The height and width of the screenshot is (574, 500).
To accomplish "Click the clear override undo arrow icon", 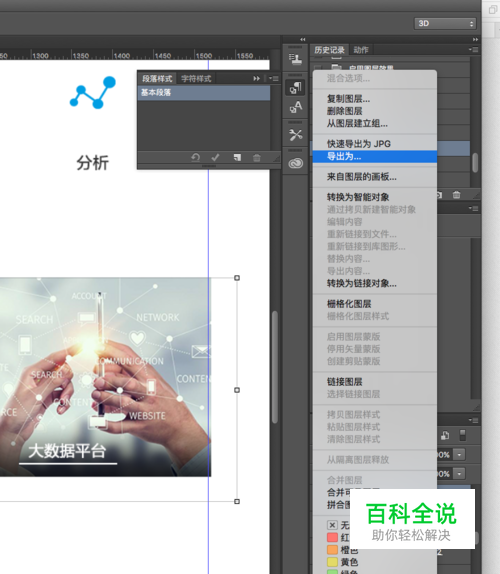I will click(x=195, y=157).
